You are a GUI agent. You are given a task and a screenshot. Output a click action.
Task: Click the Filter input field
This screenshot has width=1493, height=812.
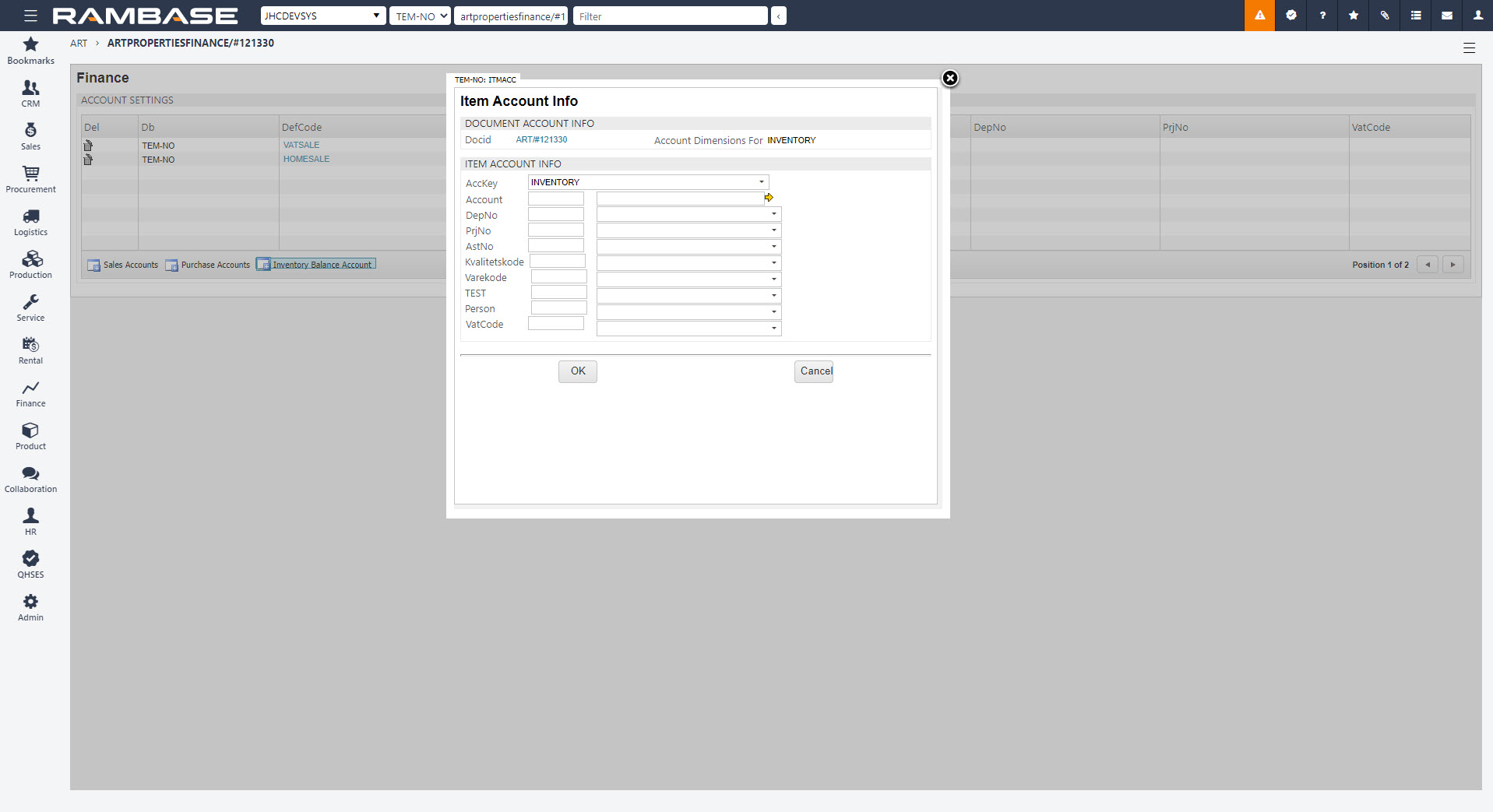point(670,16)
